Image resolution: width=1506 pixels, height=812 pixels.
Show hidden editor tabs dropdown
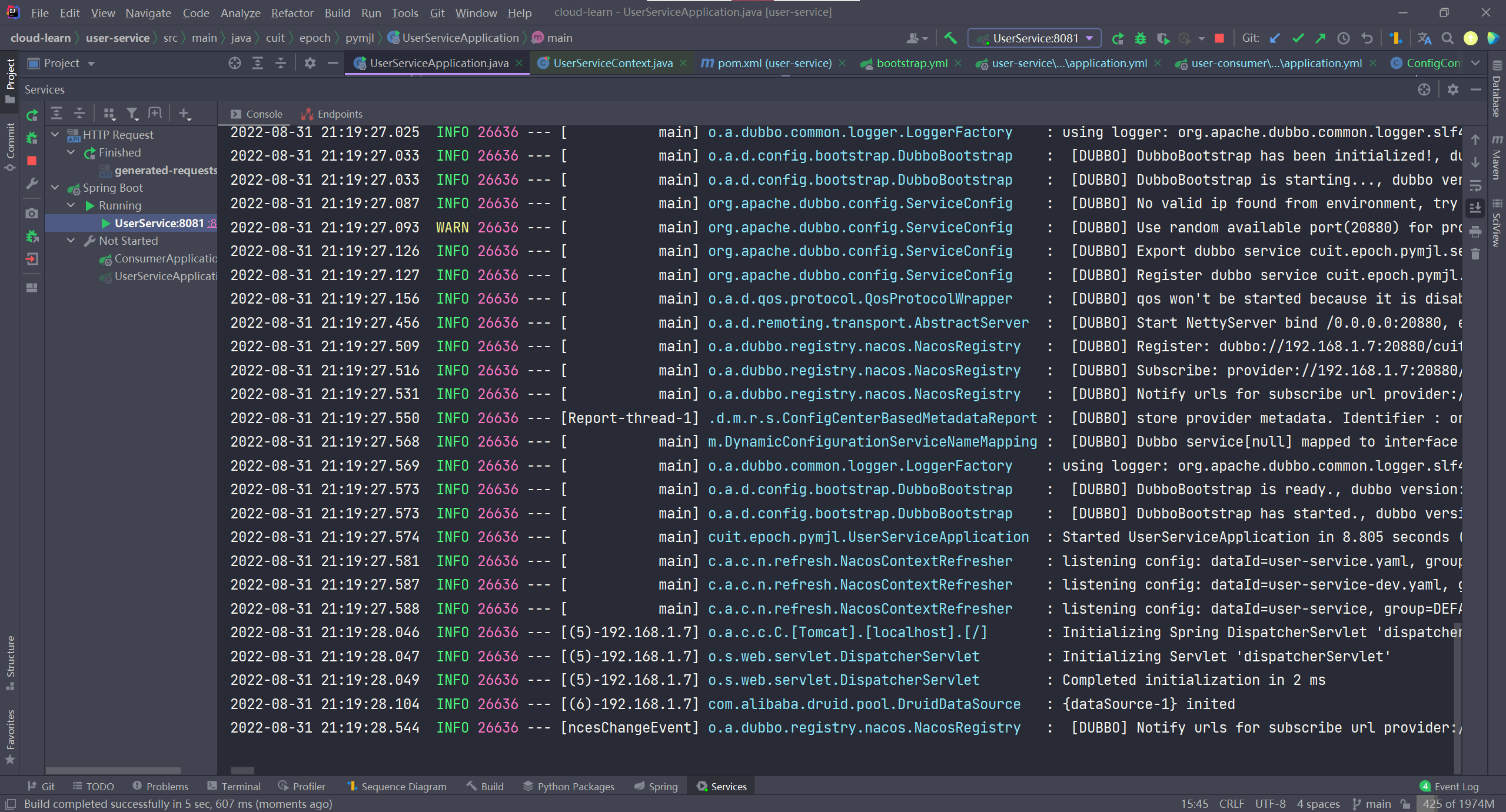click(x=1475, y=63)
